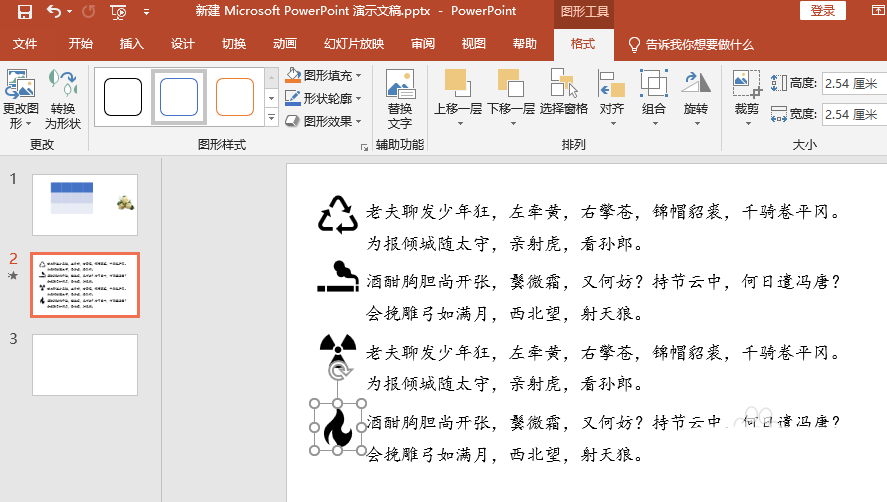Image resolution: width=887 pixels, height=502 pixels.
Task: Open the 图形样式 dialog launcher
Action: 364,147
